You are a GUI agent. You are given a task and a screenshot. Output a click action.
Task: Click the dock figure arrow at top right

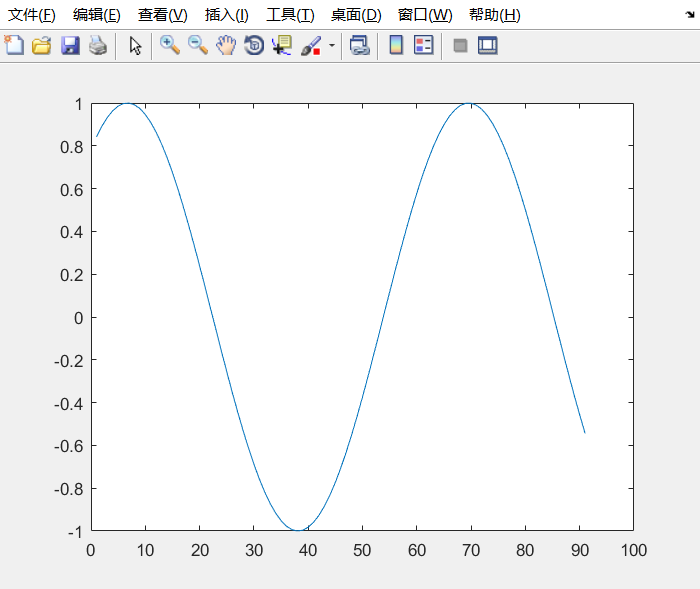coord(690,15)
